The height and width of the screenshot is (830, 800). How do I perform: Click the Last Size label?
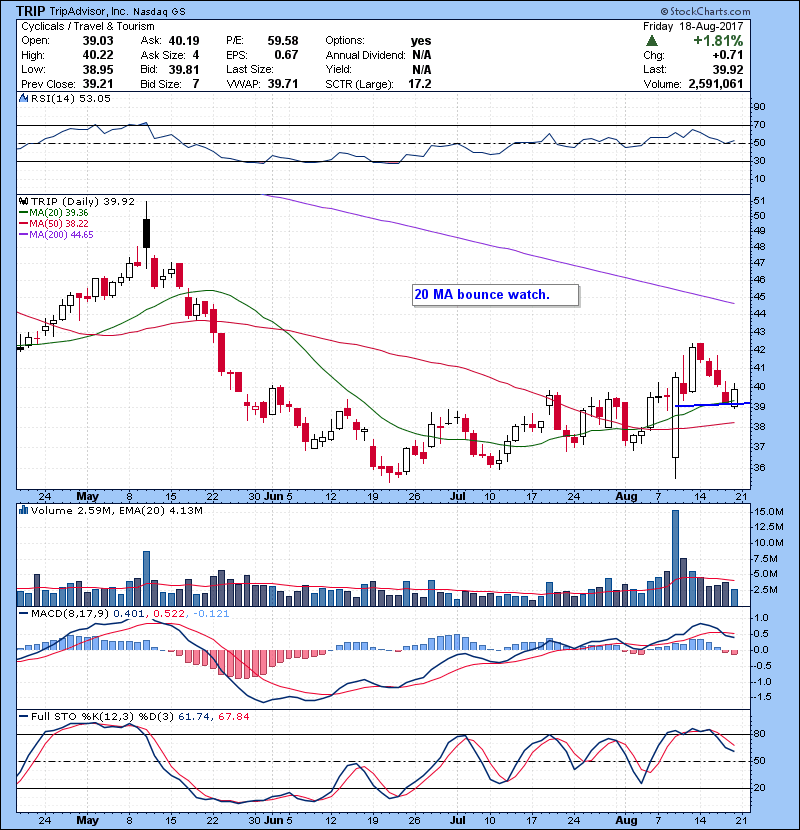[250, 69]
